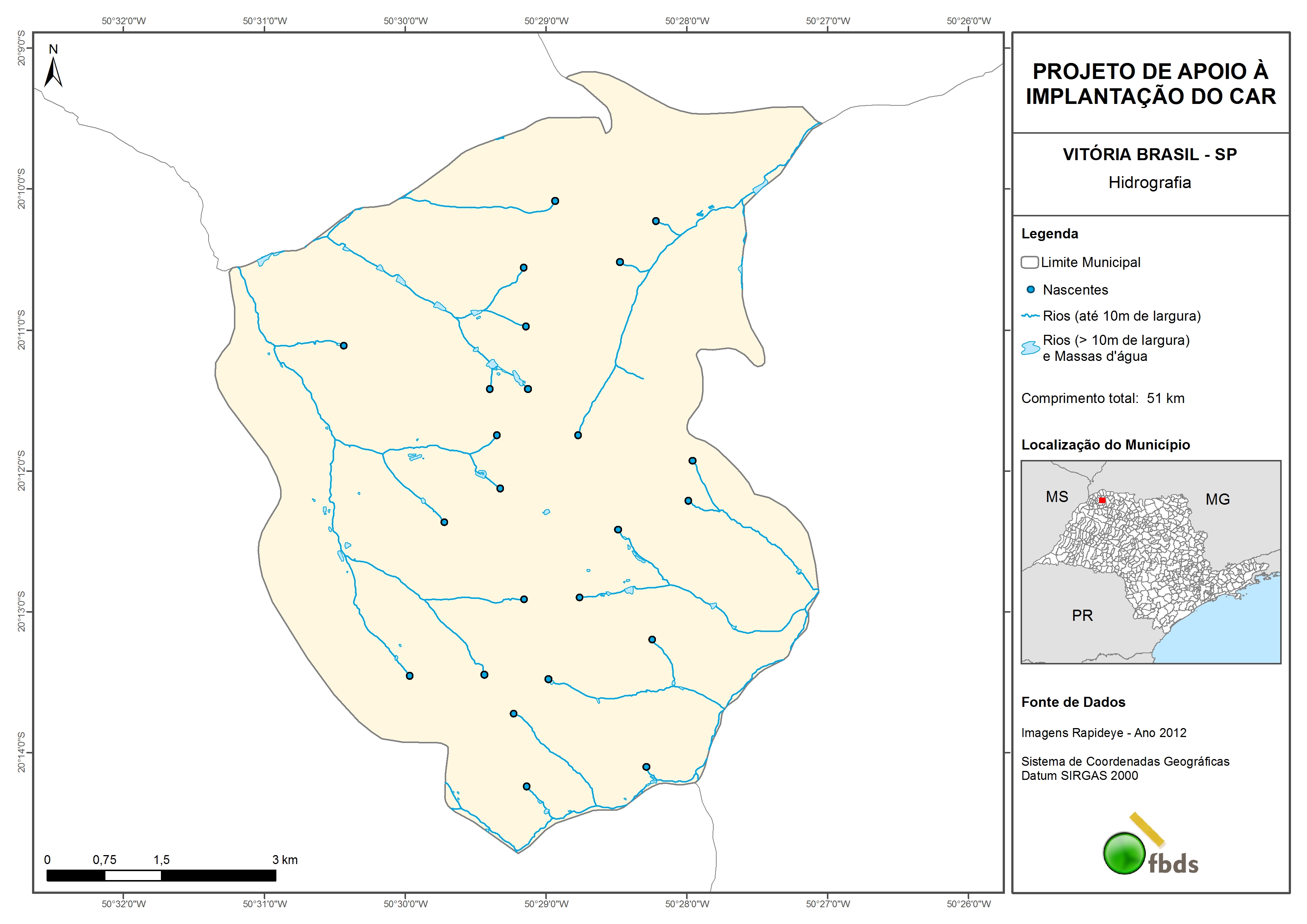Click the Comprimento total 51 km text

click(1102, 399)
